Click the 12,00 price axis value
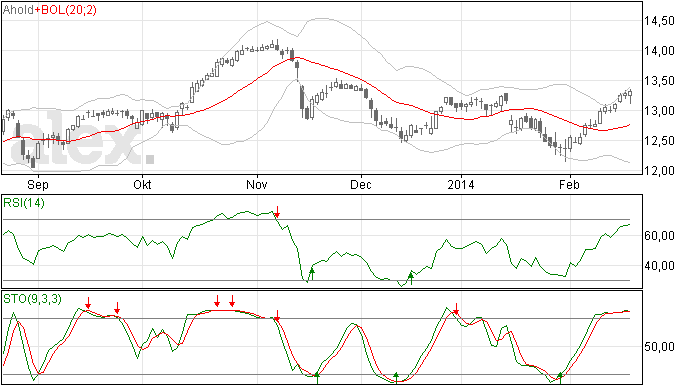 pos(659,171)
